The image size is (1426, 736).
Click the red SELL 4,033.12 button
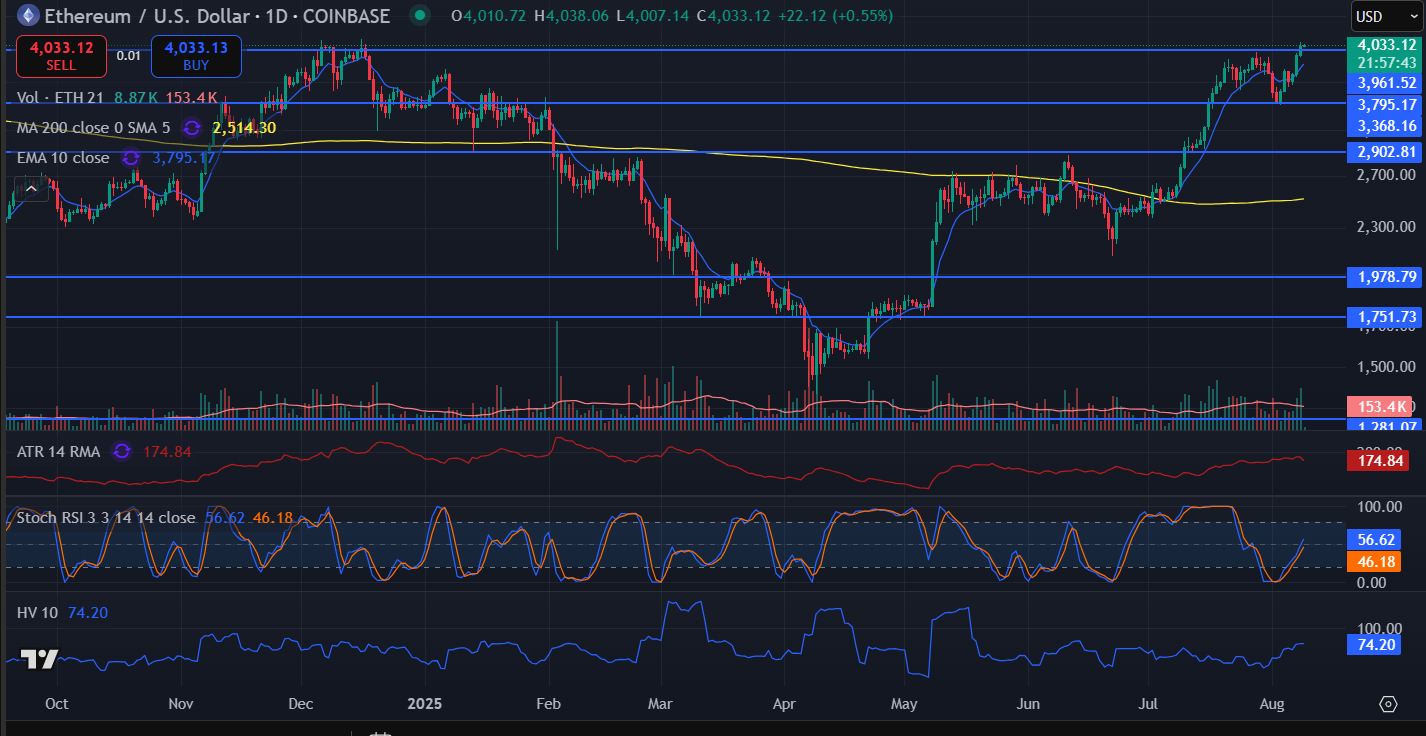click(x=61, y=56)
